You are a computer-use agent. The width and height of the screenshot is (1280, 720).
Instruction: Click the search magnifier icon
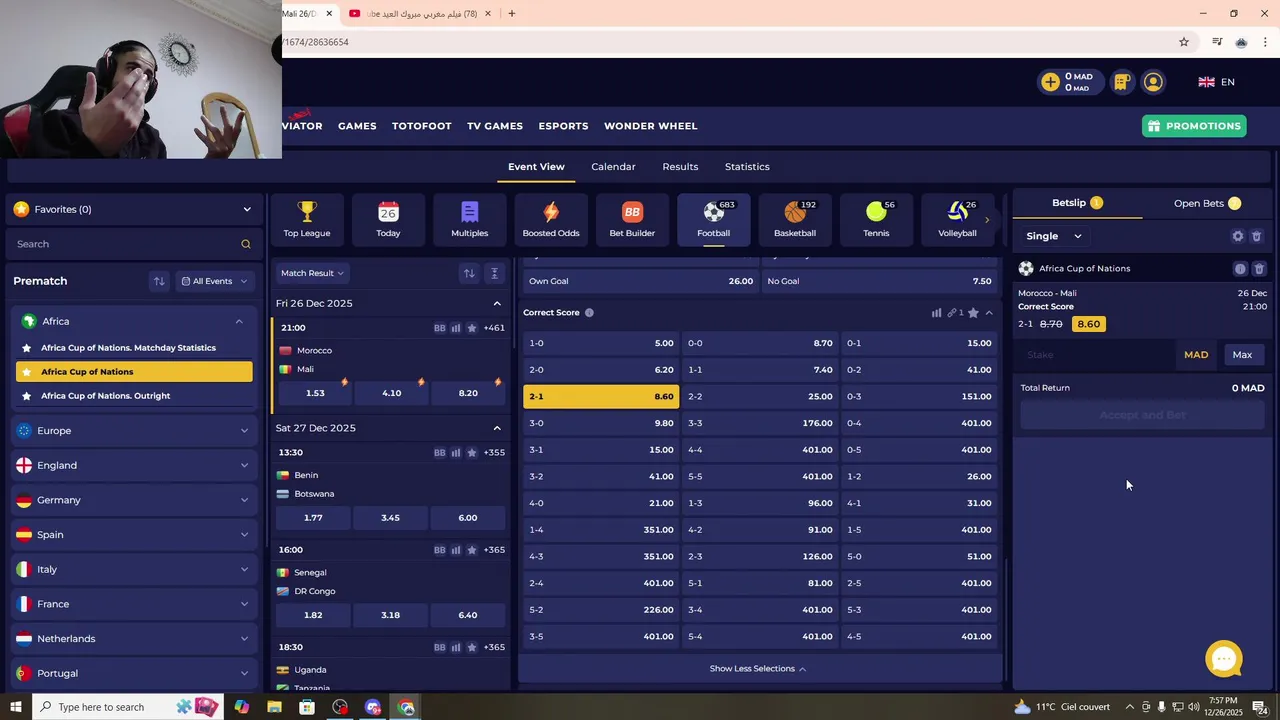click(x=246, y=244)
